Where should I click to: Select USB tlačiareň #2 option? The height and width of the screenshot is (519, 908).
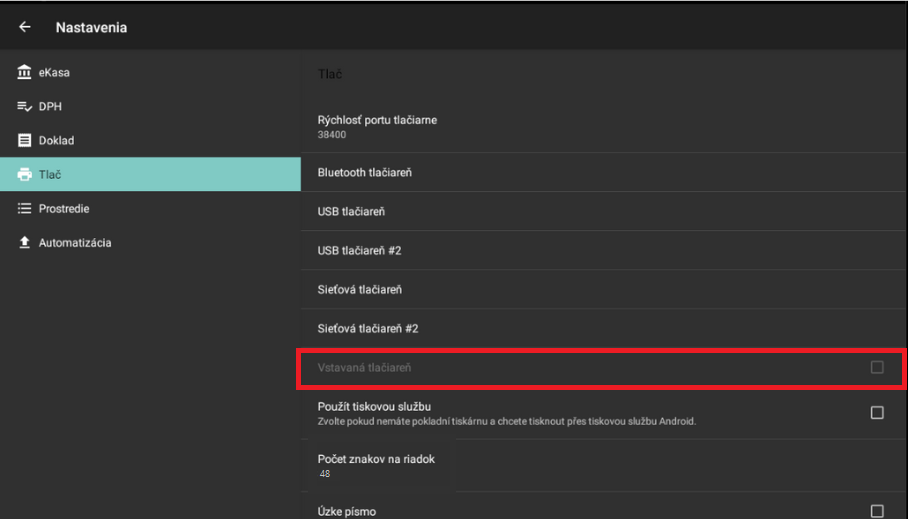(x=359, y=250)
